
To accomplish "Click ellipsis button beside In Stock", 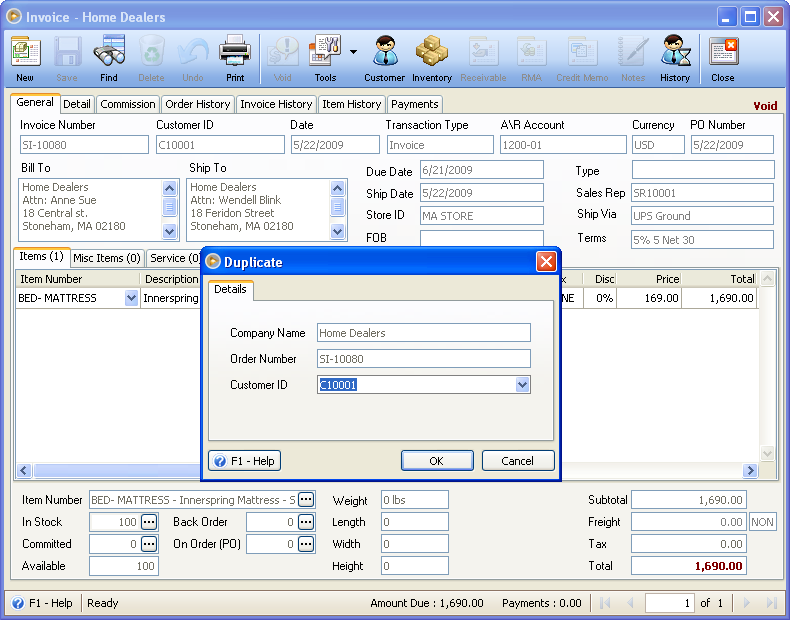I will 149,522.
